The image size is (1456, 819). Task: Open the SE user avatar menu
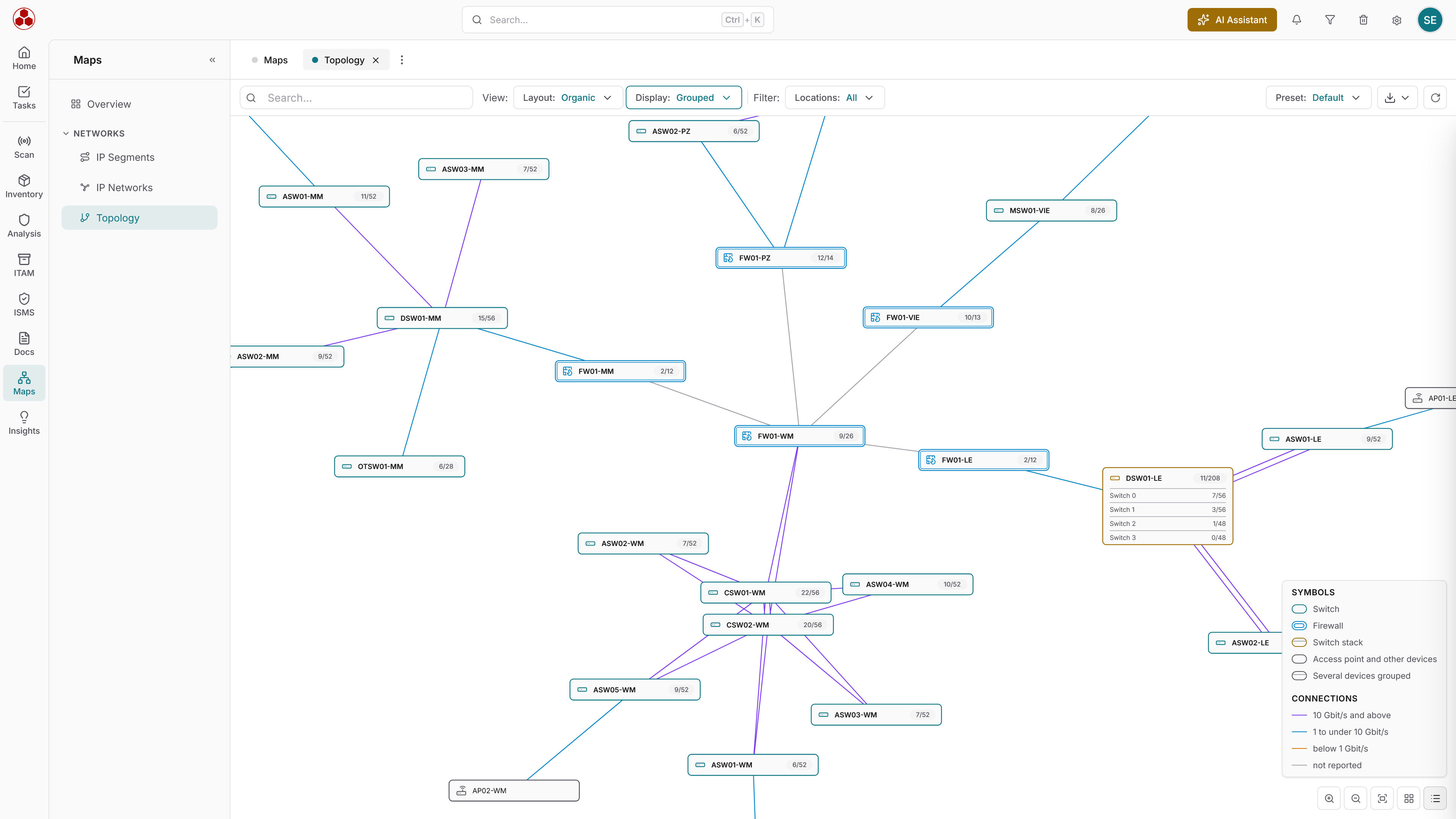(1430, 20)
